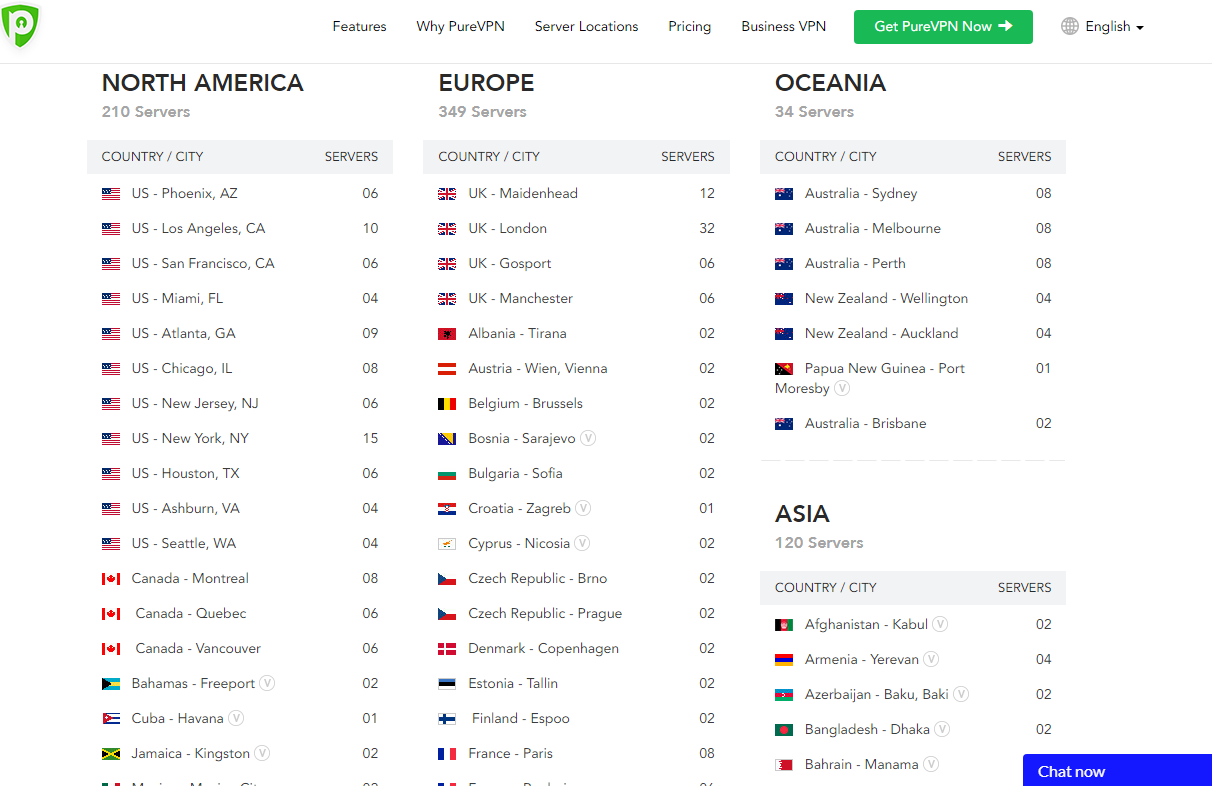Click the Cyprus flag icon

(447, 544)
